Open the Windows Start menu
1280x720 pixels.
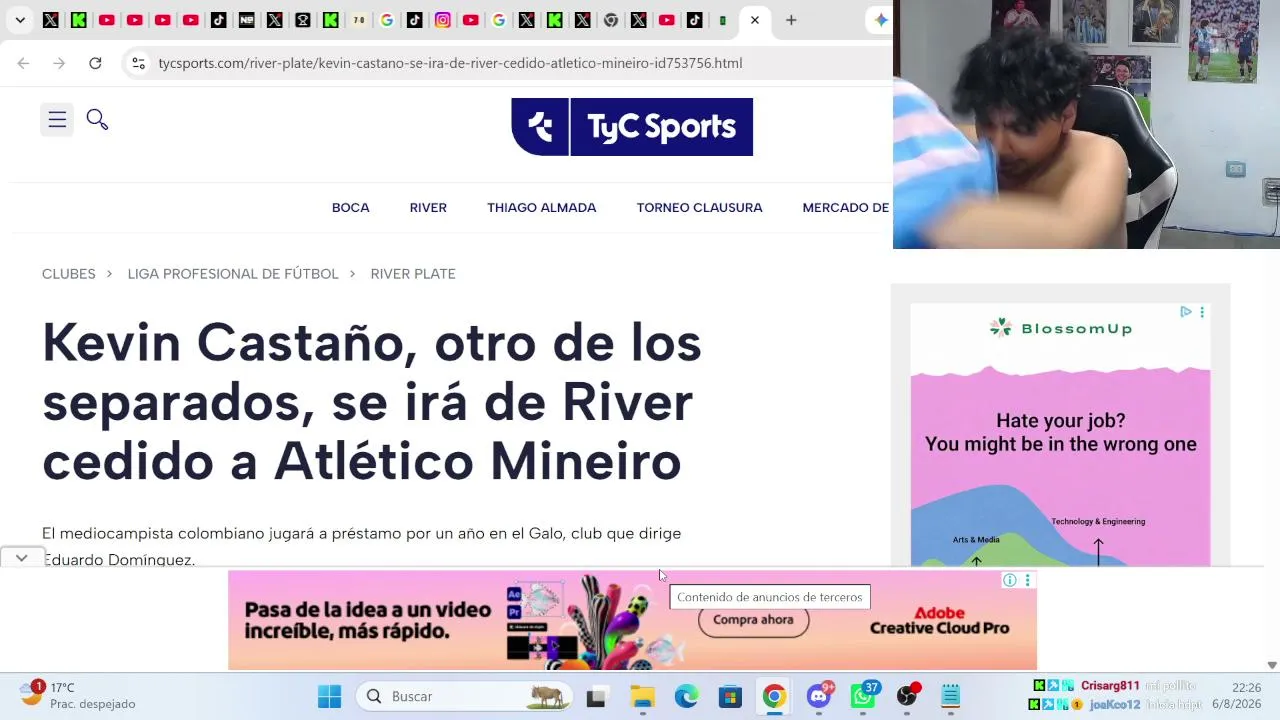[329, 696]
